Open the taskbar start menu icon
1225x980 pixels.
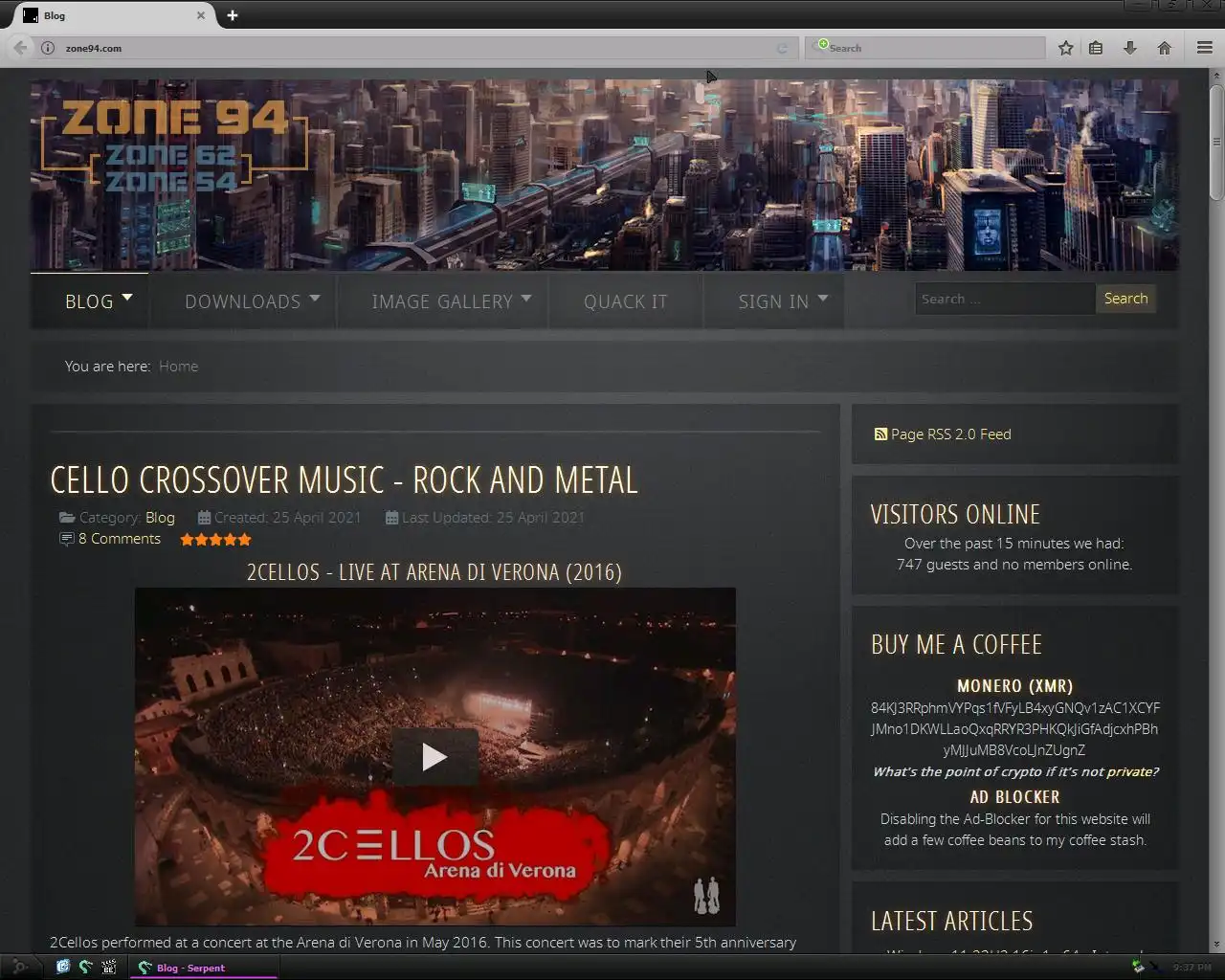click(x=18, y=967)
